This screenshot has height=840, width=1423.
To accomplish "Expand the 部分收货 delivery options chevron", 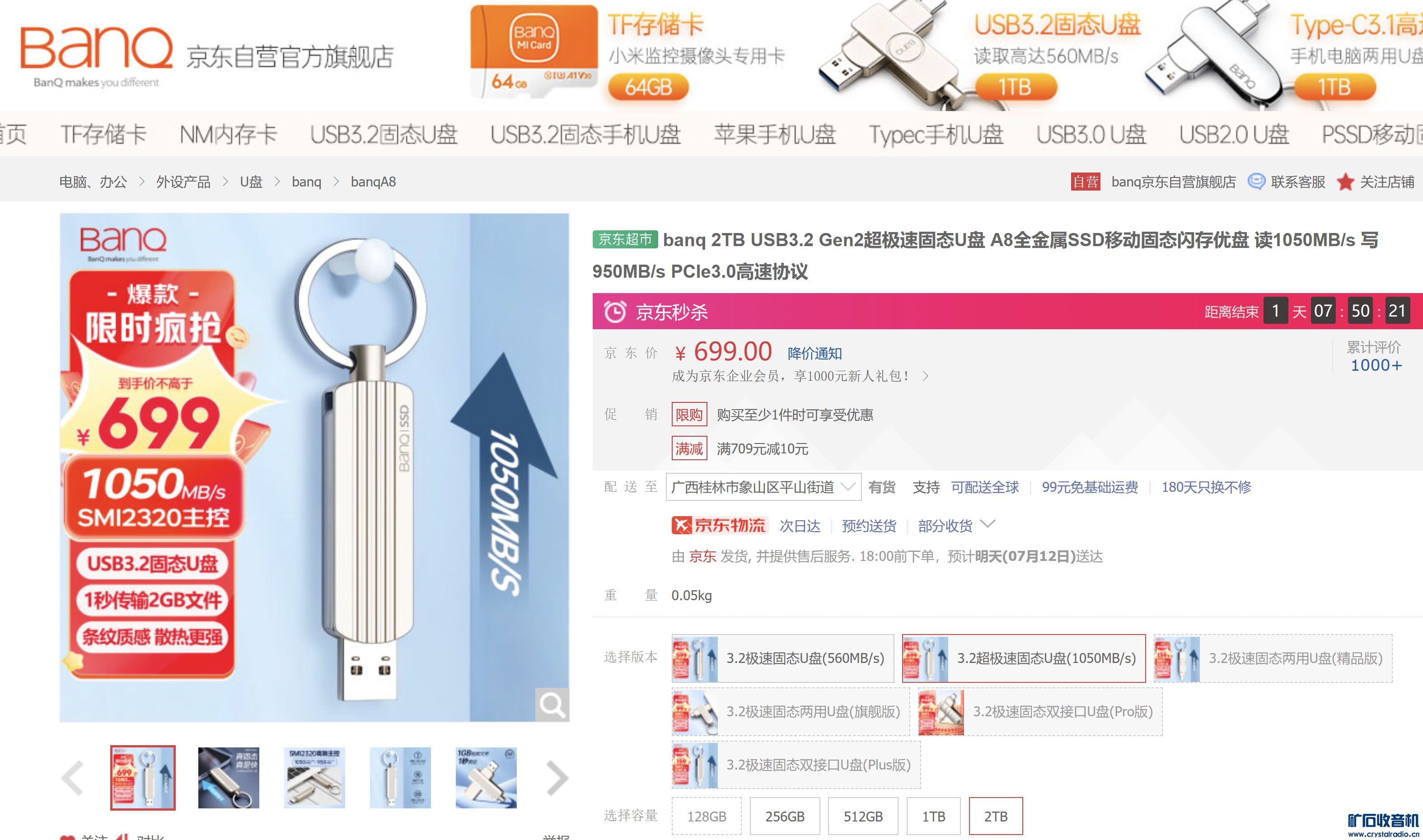I will 987,524.
